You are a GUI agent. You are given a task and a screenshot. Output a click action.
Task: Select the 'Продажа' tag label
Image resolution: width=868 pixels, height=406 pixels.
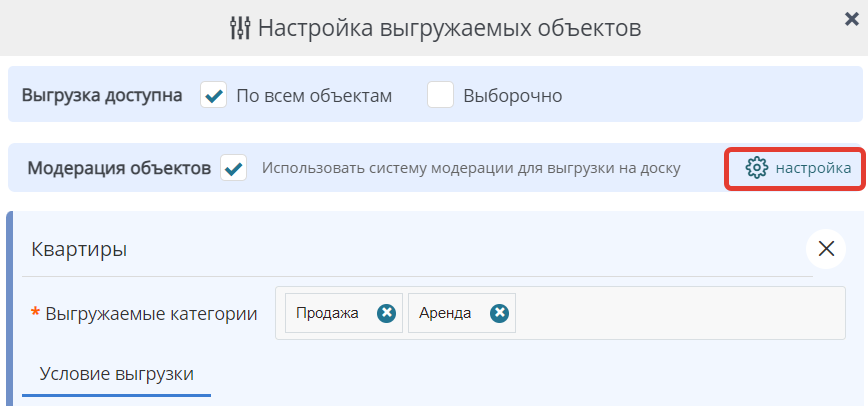pyautogui.click(x=327, y=313)
